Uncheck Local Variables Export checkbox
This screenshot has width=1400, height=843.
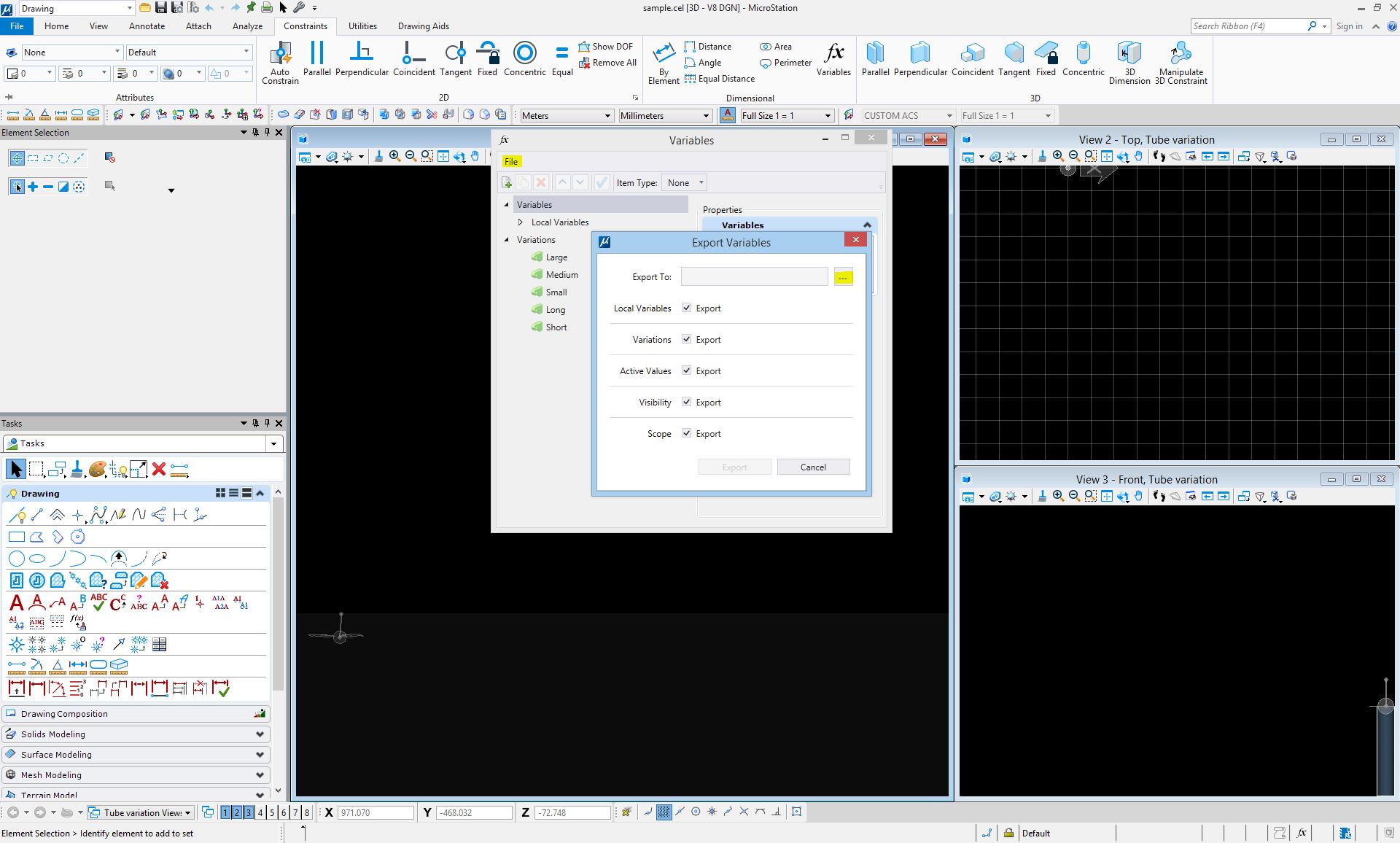click(686, 308)
